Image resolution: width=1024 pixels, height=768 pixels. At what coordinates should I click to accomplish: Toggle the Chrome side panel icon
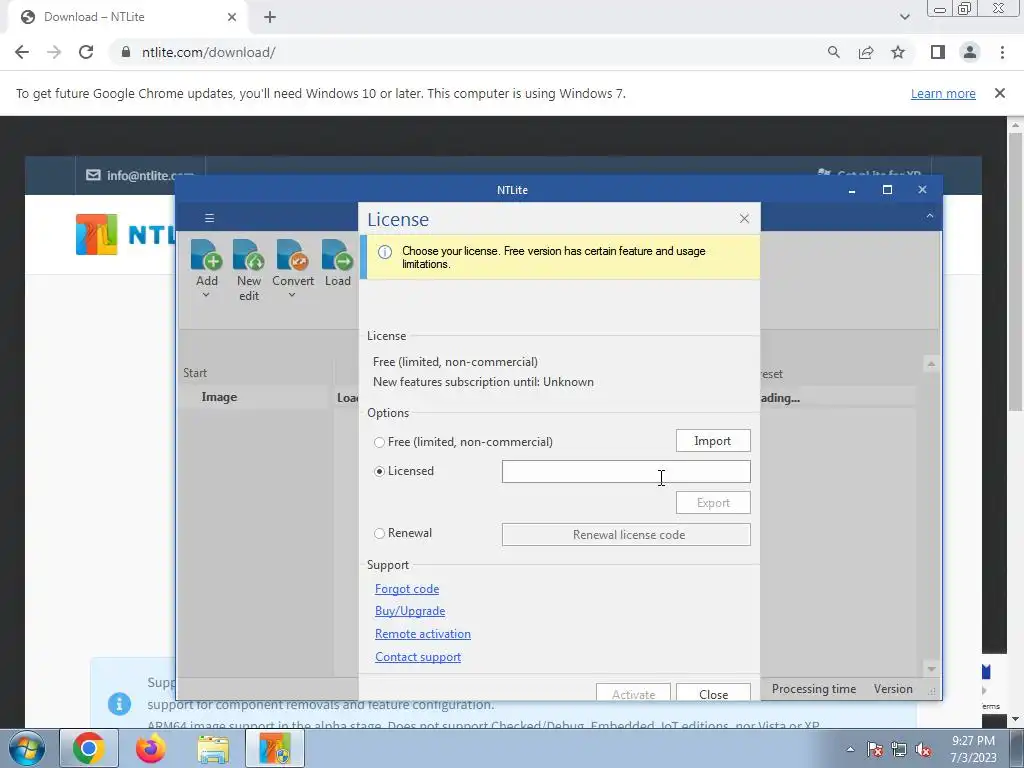click(x=938, y=52)
